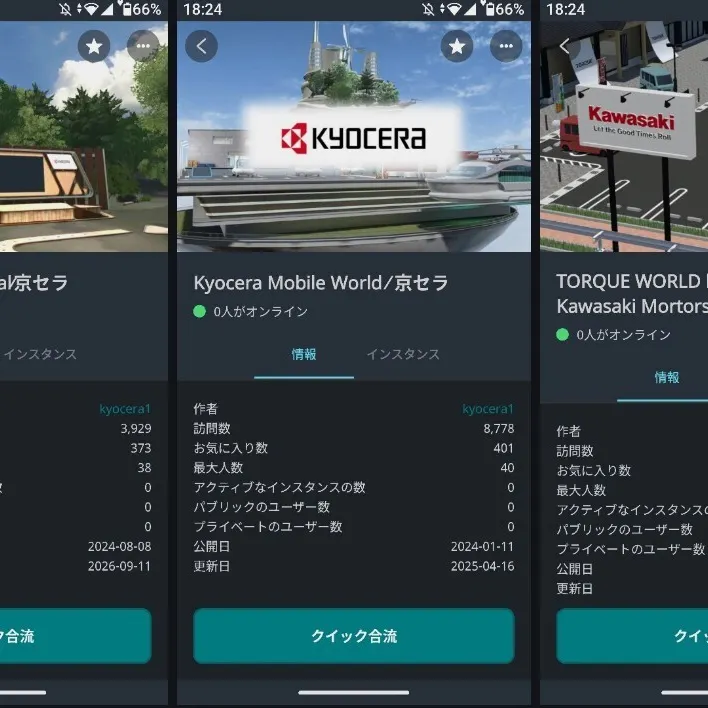This screenshot has height=708, width=708.
Task: Tap the middle screen's bottom navigation handle
Action: (354, 692)
